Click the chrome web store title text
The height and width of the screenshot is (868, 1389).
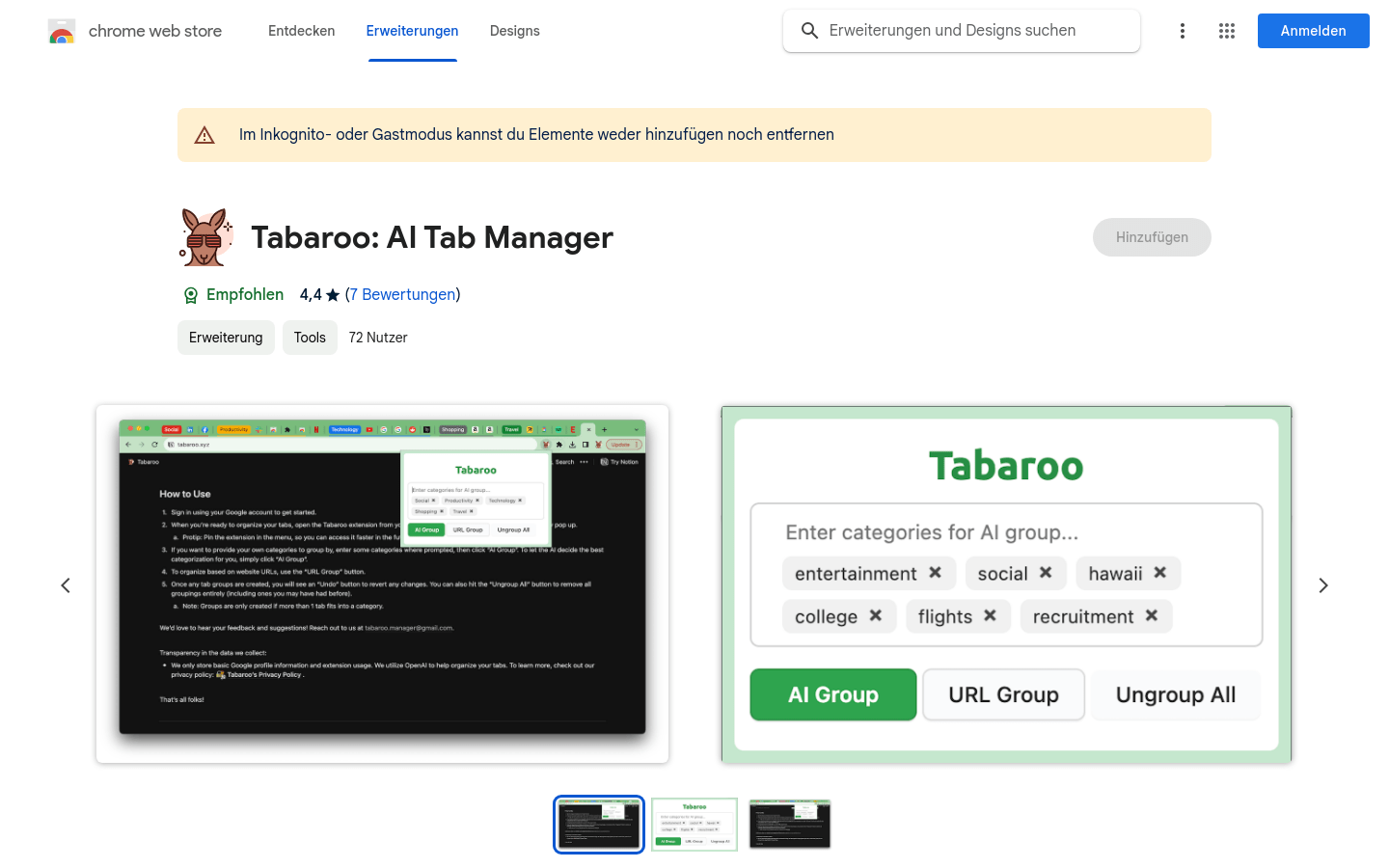click(155, 31)
